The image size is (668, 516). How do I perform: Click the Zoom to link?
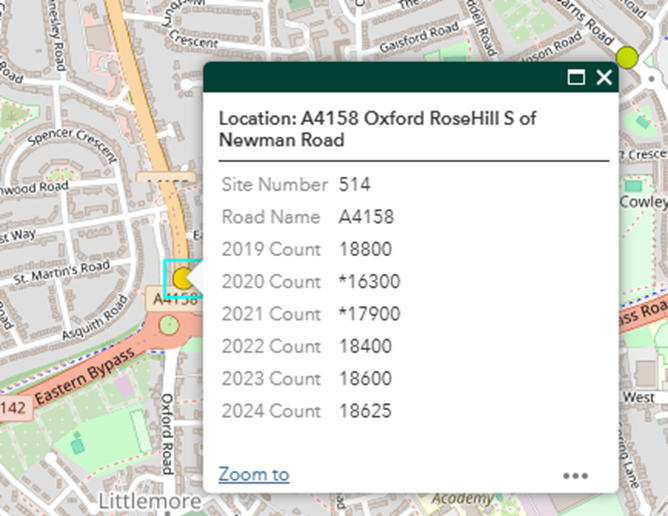click(254, 474)
